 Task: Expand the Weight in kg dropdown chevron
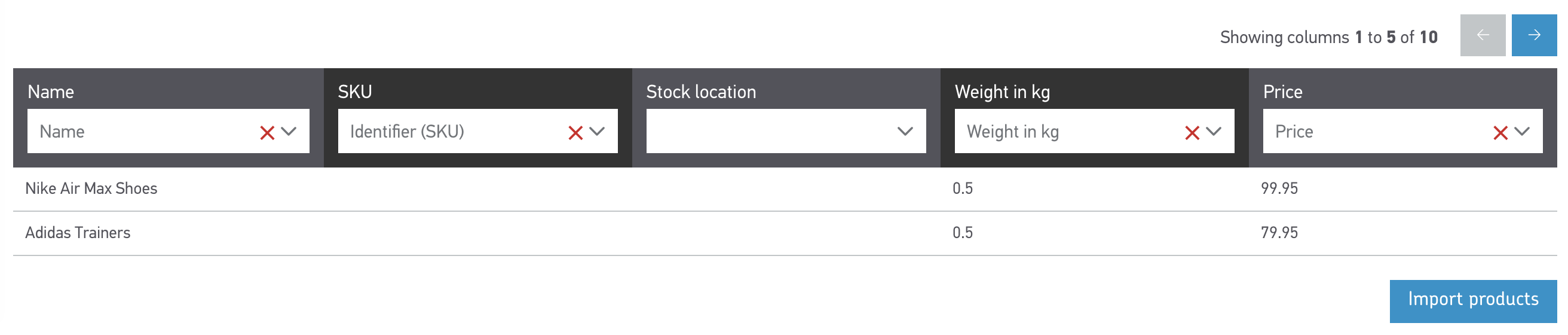1214,132
